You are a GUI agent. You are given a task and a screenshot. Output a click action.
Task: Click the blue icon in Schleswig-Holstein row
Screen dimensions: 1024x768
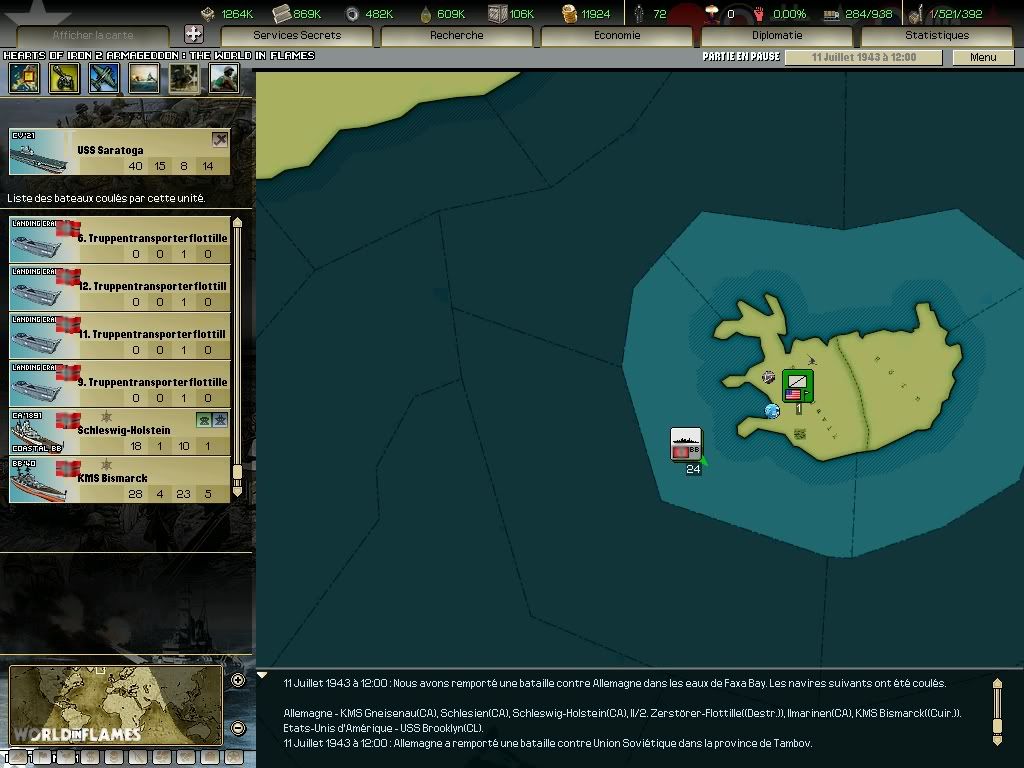coord(220,420)
